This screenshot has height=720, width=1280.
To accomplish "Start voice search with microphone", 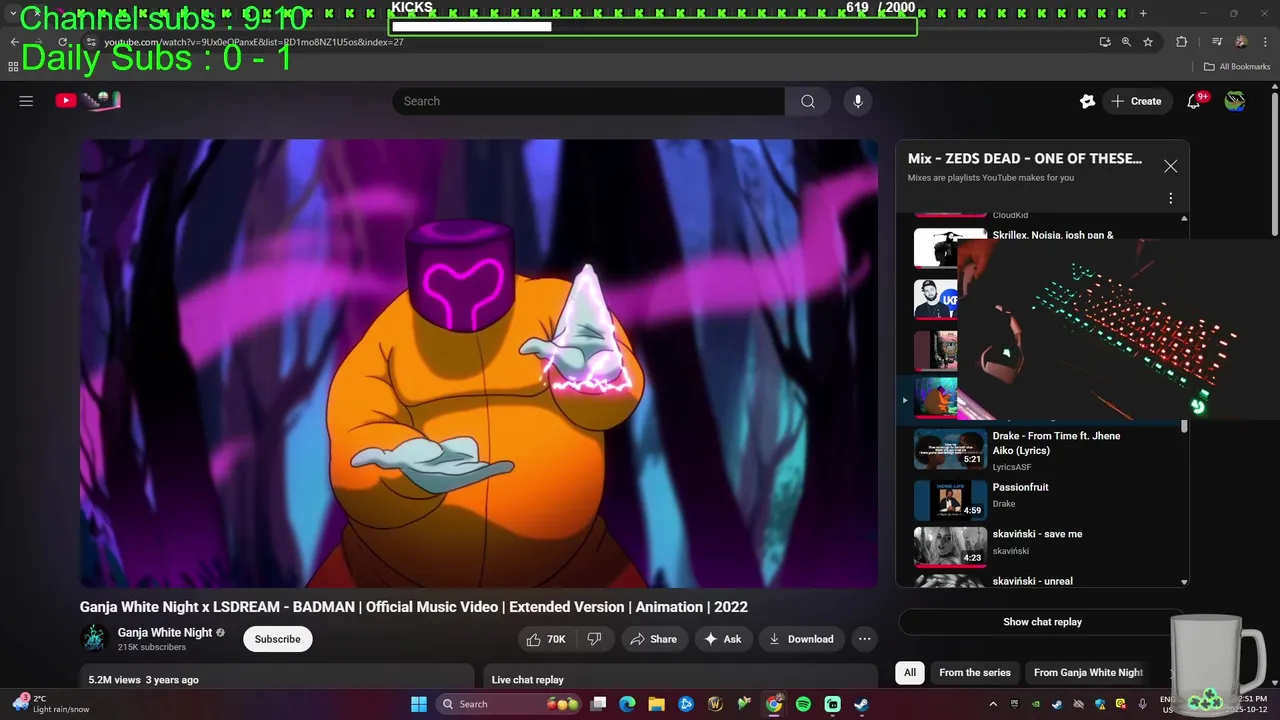I will point(857,101).
